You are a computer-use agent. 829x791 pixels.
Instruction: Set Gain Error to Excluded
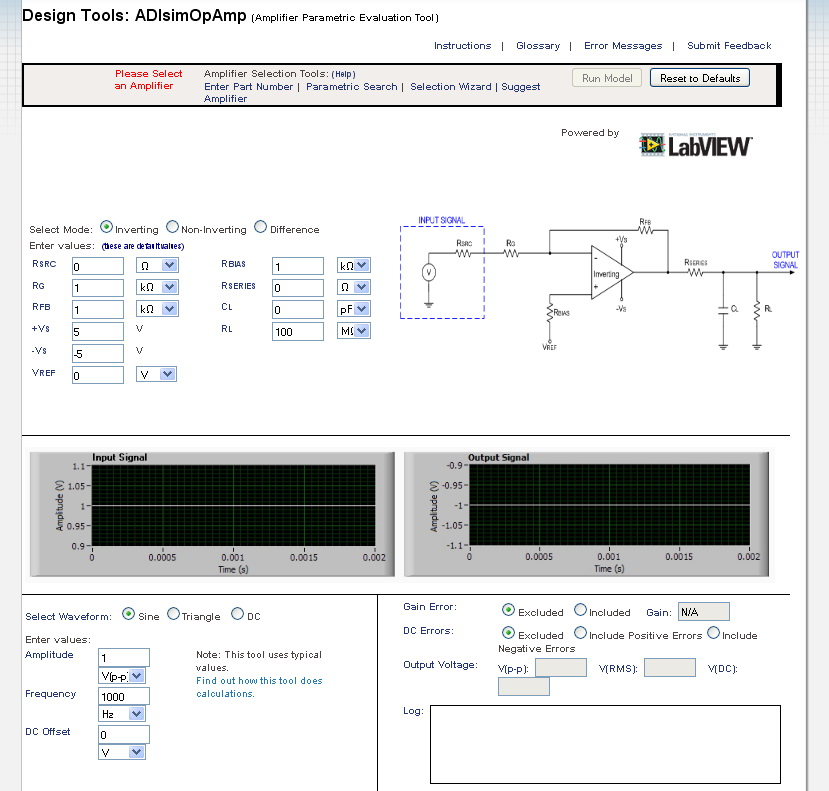click(x=508, y=610)
